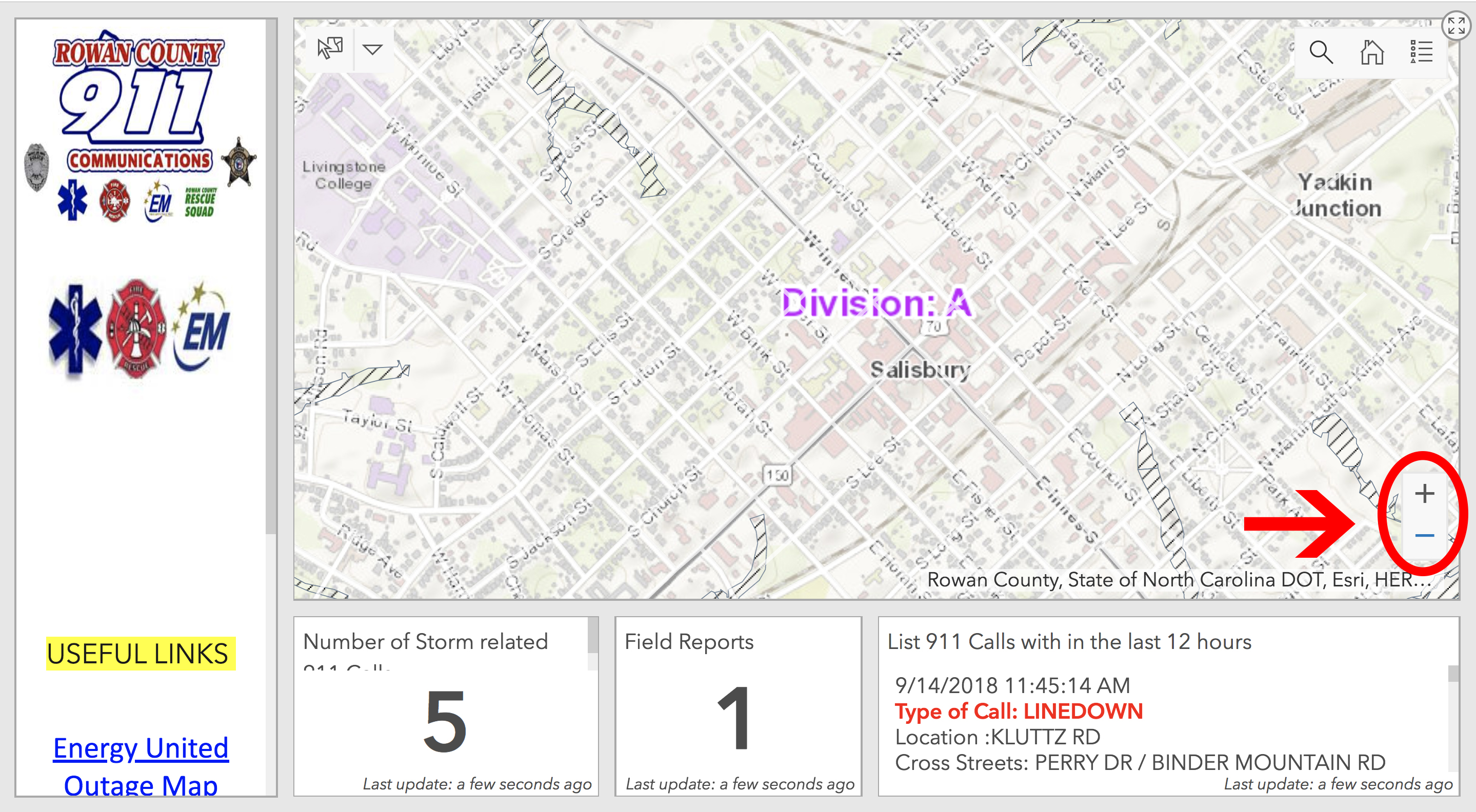Click the storm related calls count 5
The width and height of the screenshot is (1476, 812).
[445, 720]
